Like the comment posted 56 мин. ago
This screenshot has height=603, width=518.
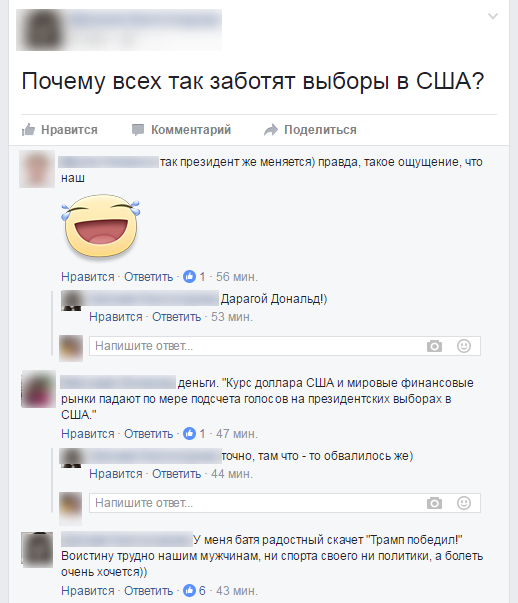[88, 277]
